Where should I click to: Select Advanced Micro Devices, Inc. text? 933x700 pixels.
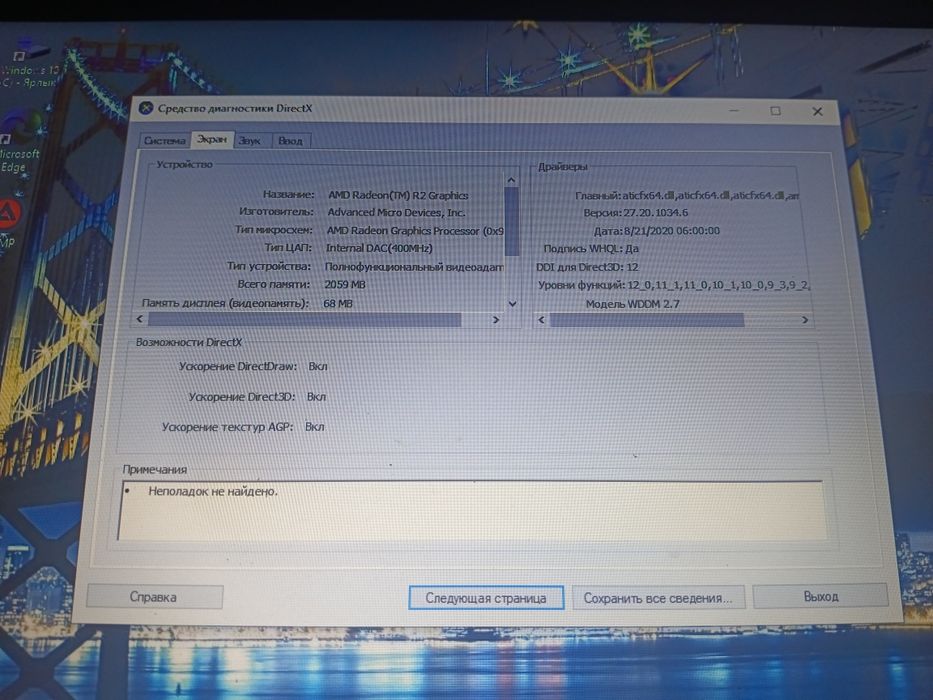[396, 212]
